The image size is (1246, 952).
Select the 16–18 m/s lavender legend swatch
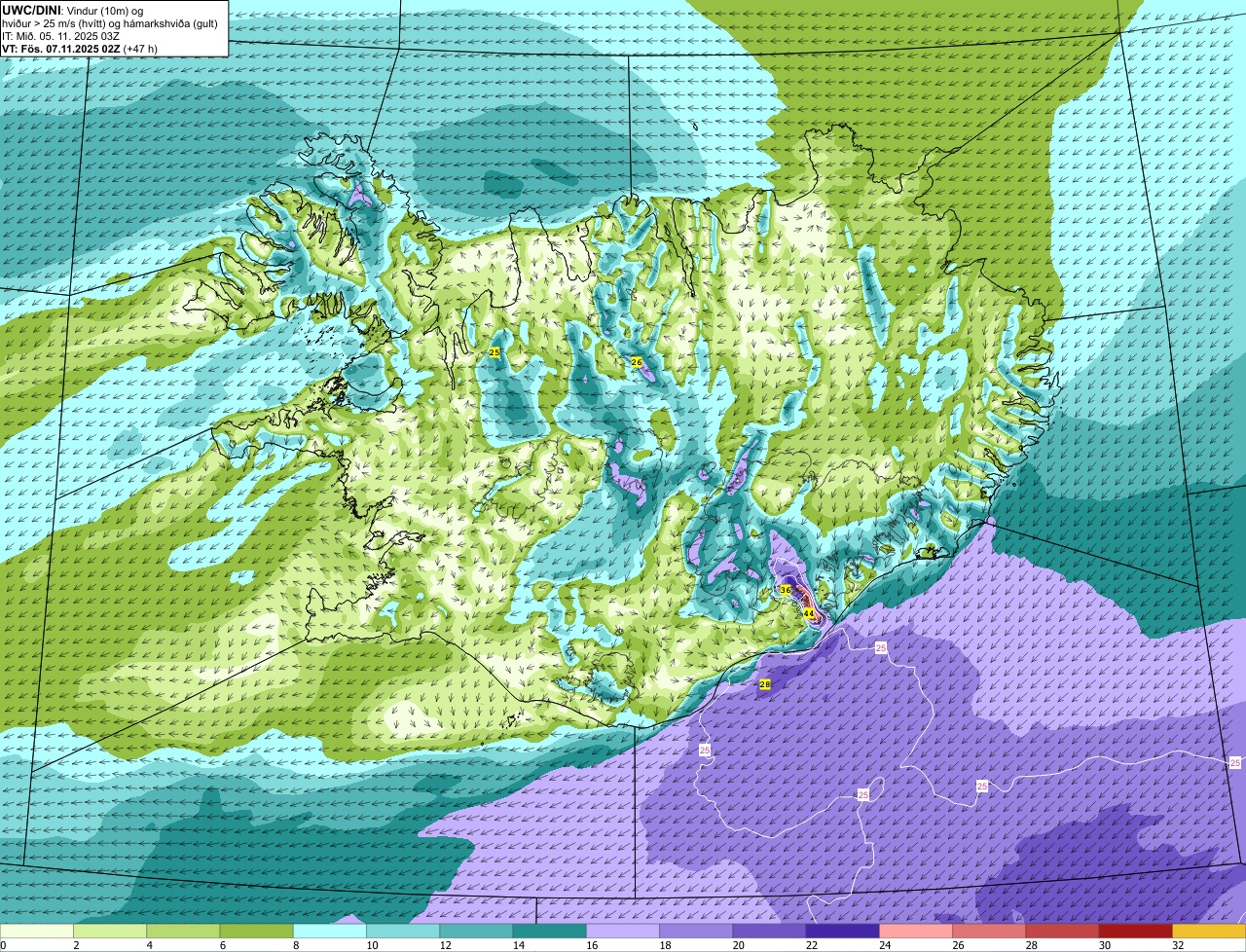click(x=623, y=931)
